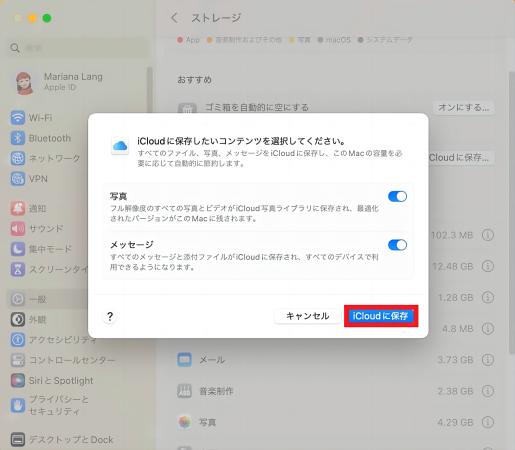
Task: Open Wi-Fi settings icon in sidebar
Action: (18, 118)
